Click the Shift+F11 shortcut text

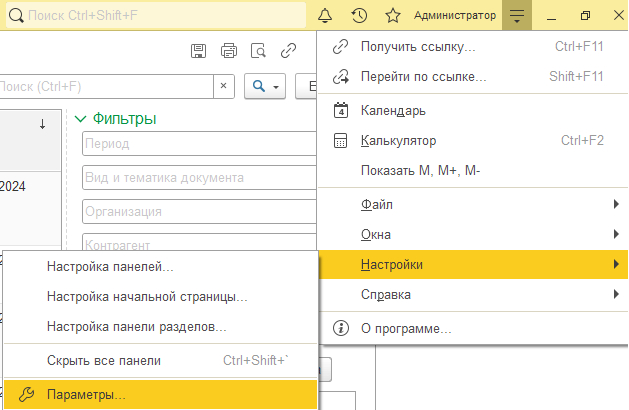point(576,76)
